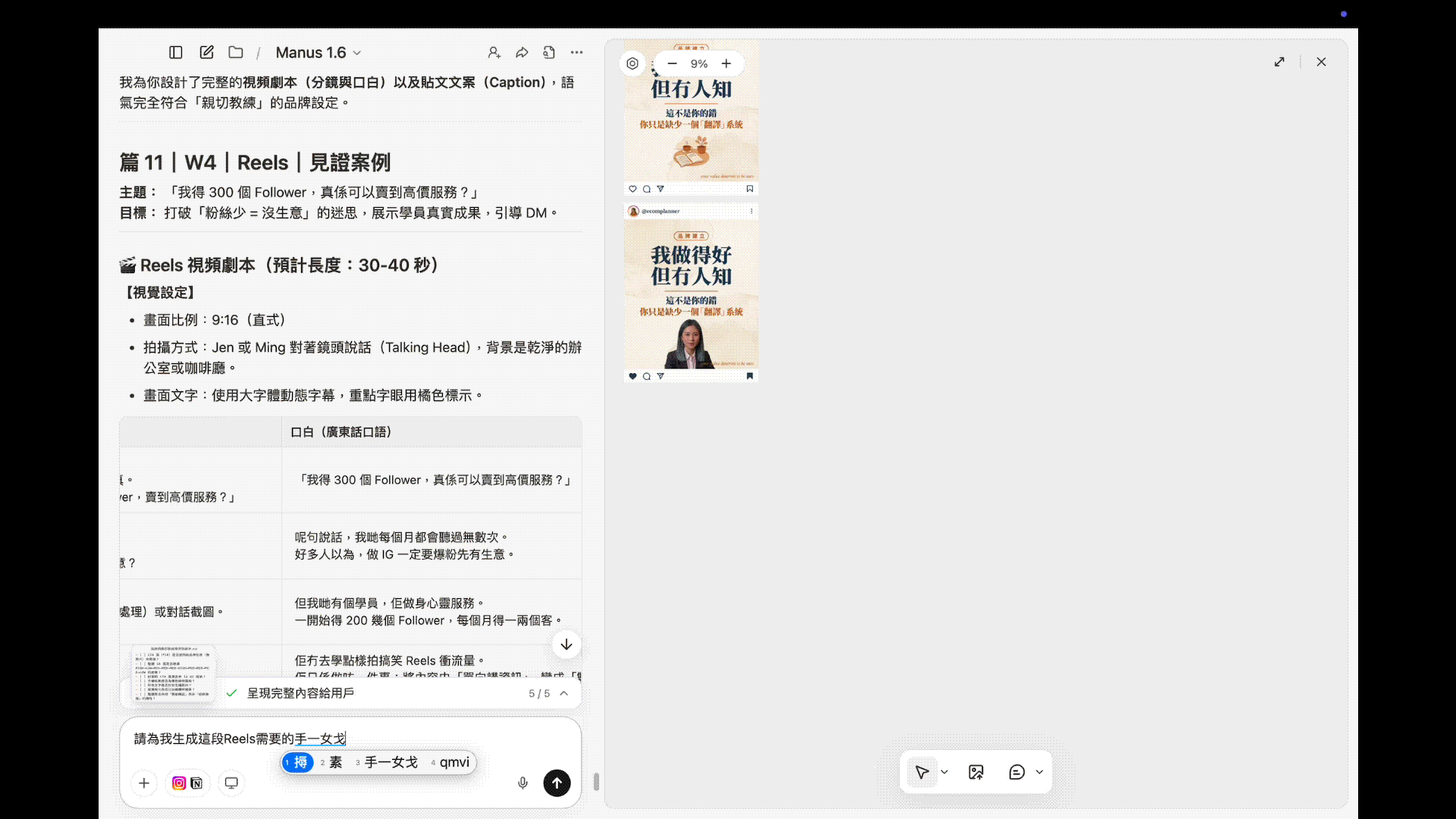Click the @ecomplanner username text

click(661, 211)
